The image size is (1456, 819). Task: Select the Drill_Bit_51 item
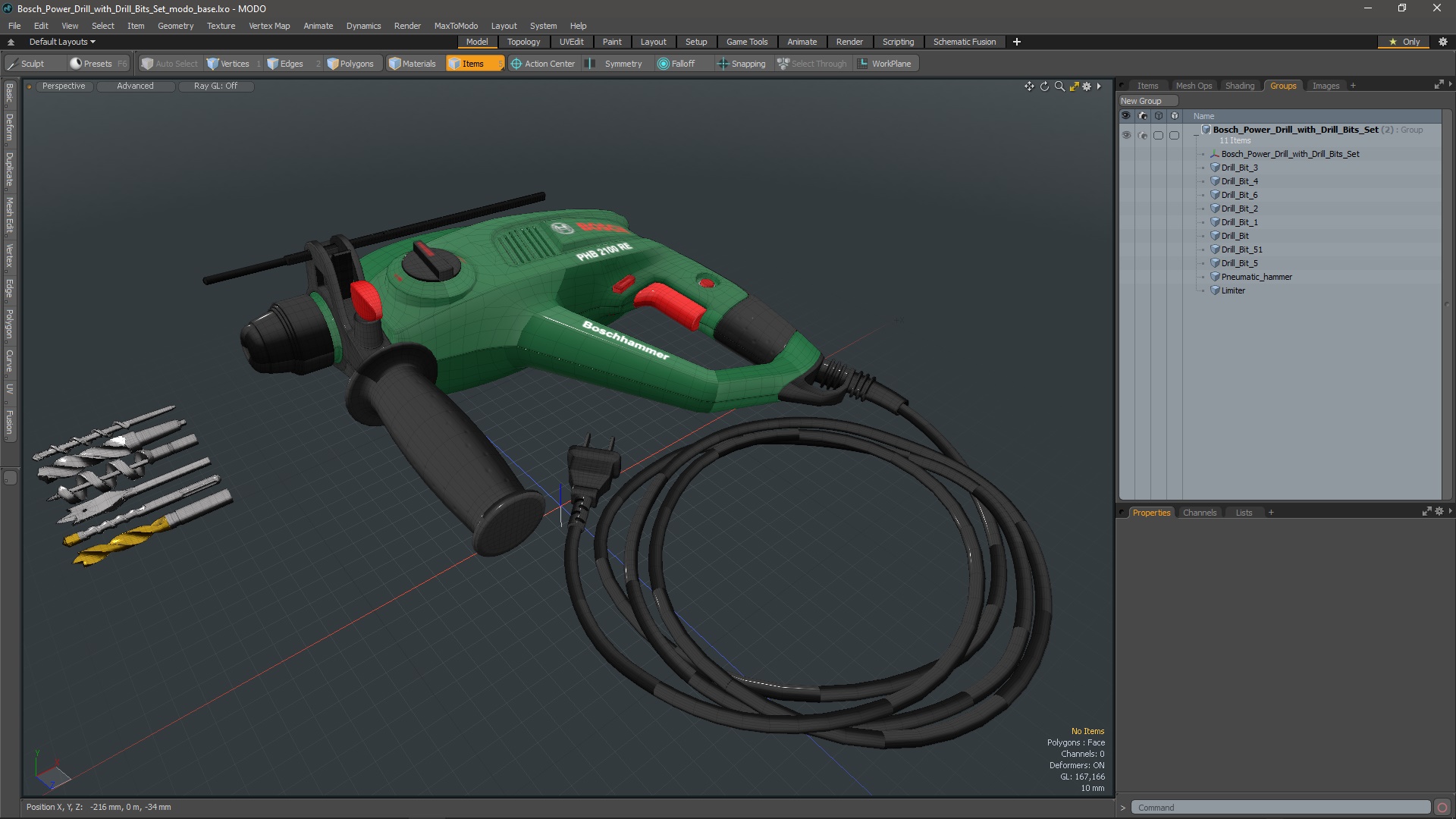tap(1241, 249)
